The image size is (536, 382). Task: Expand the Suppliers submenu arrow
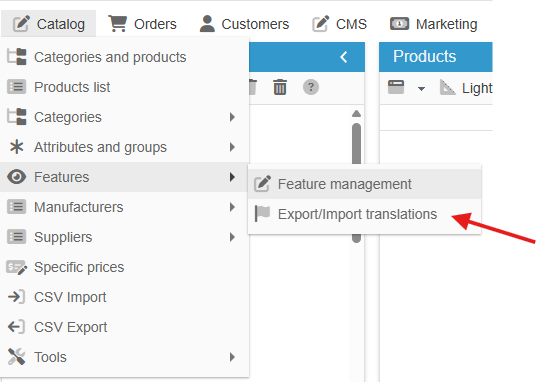tap(232, 237)
